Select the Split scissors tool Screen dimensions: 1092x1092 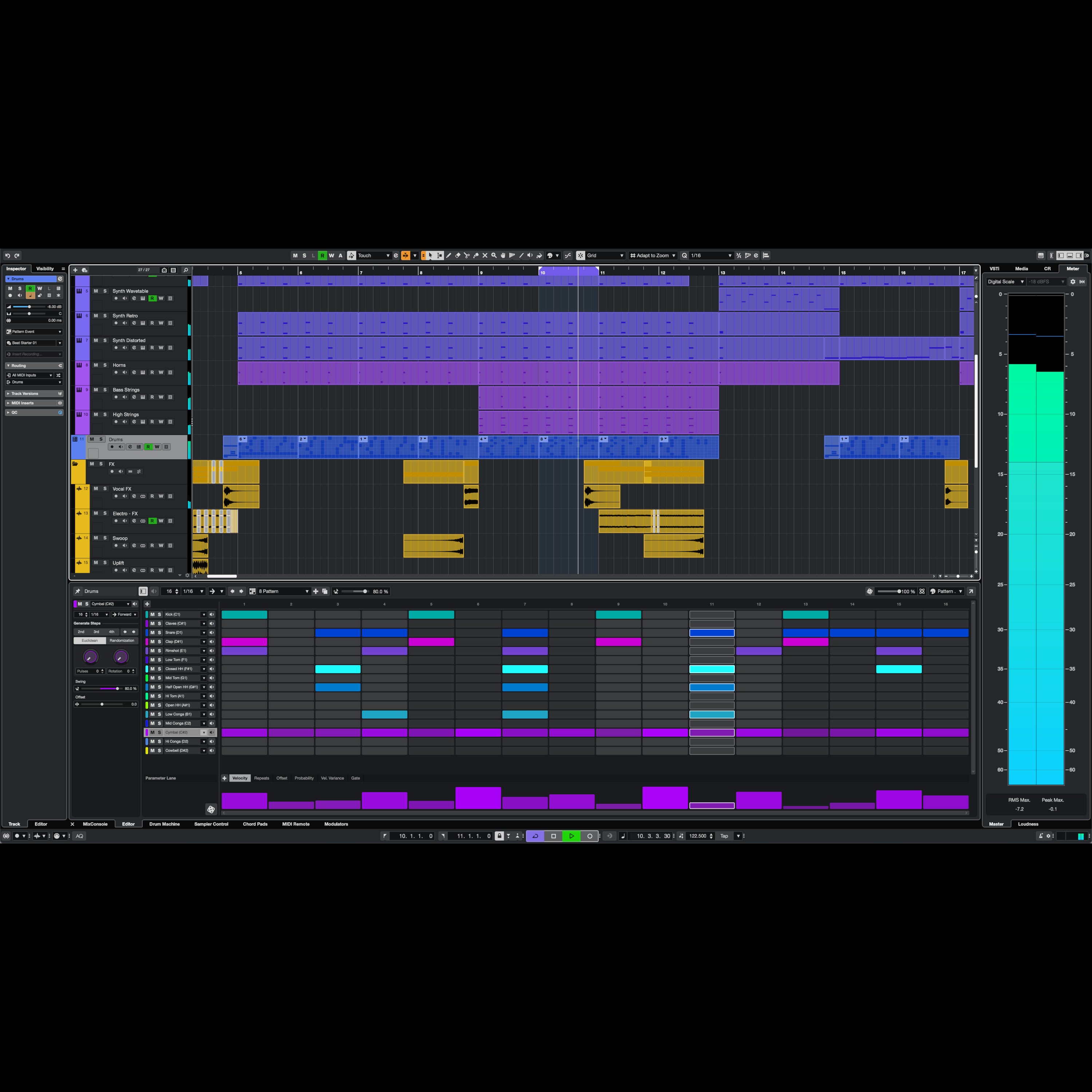click(467, 256)
